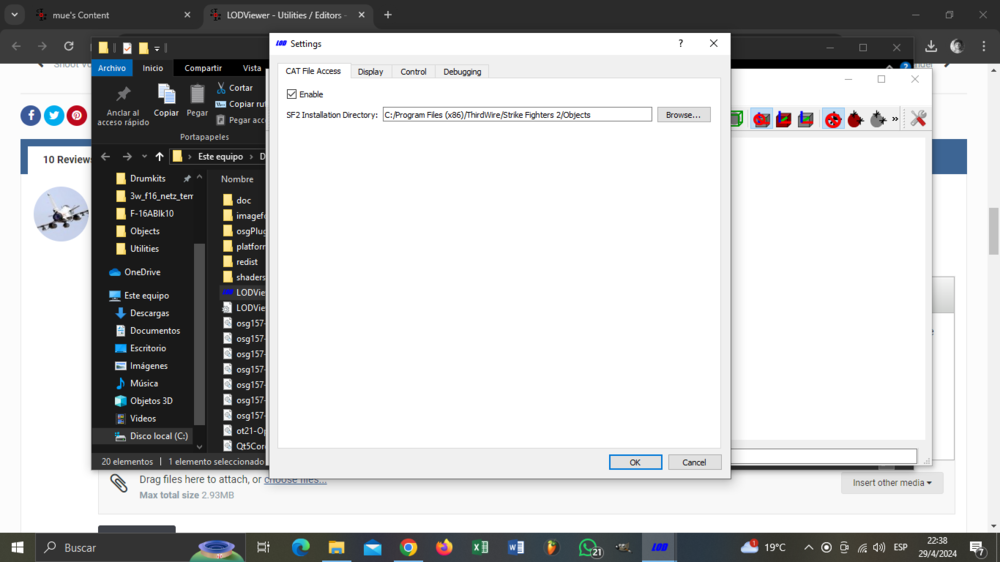Select the Drumkits folder in the navigation pane
This screenshot has width=1000, height=562.
coord(147,179)
